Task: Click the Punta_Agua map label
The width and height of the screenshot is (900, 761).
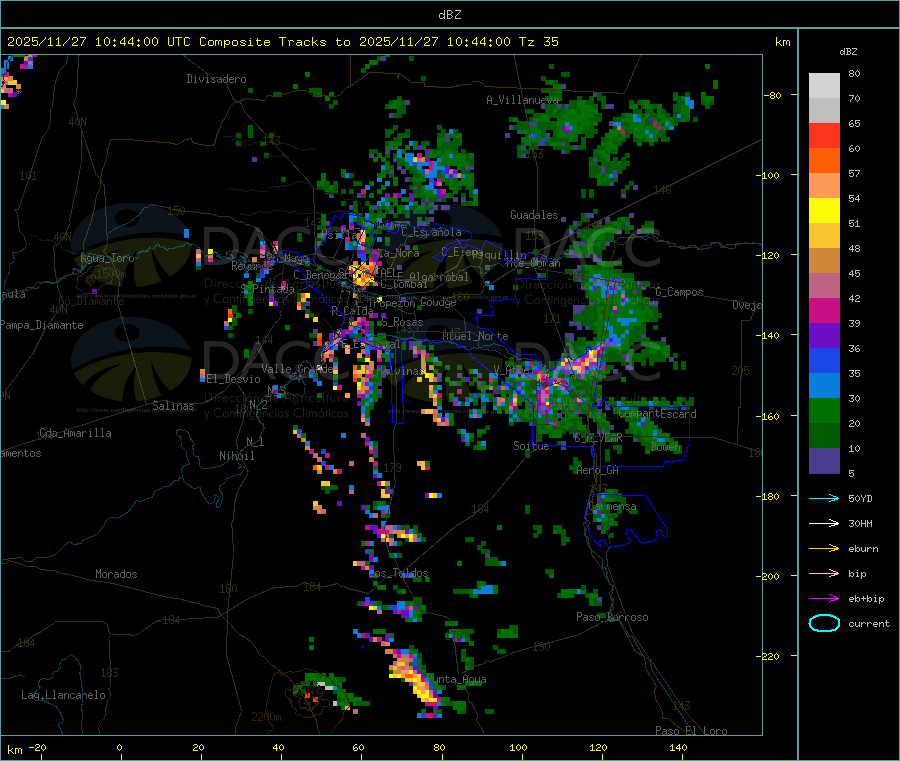Action: (x=456, y=679)
